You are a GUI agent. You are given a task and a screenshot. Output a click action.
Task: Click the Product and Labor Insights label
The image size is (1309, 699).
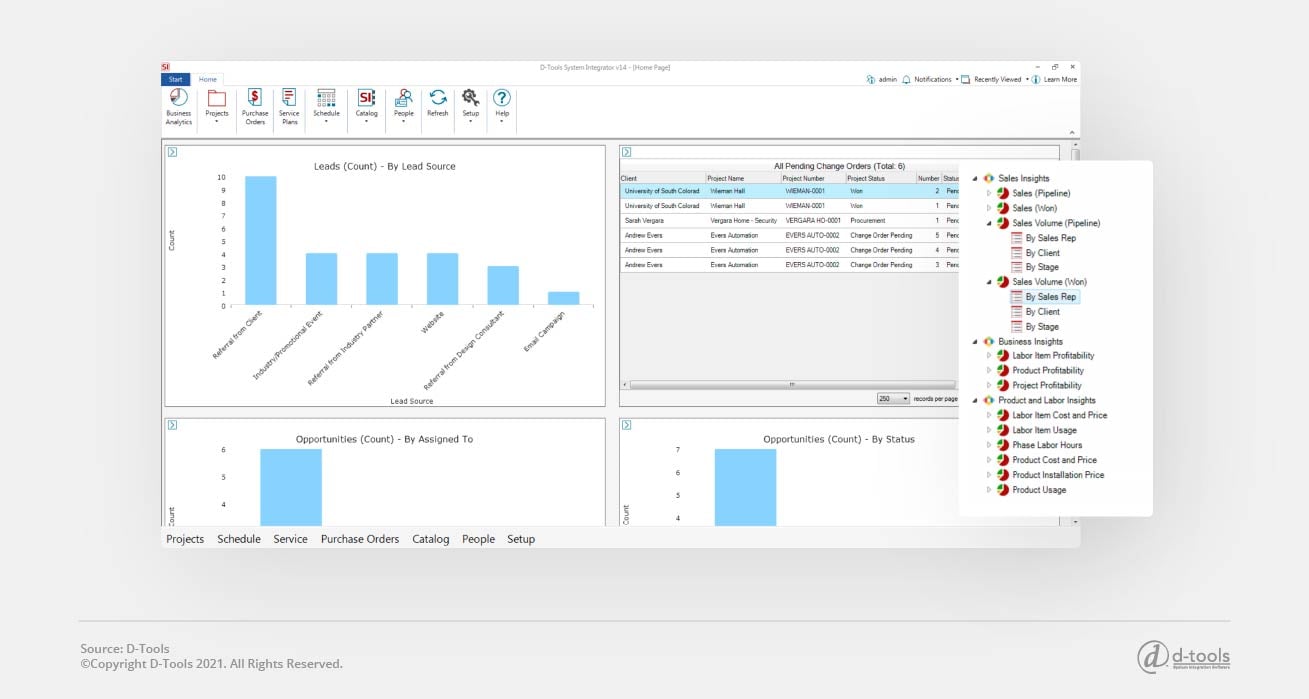point(1047,400)
